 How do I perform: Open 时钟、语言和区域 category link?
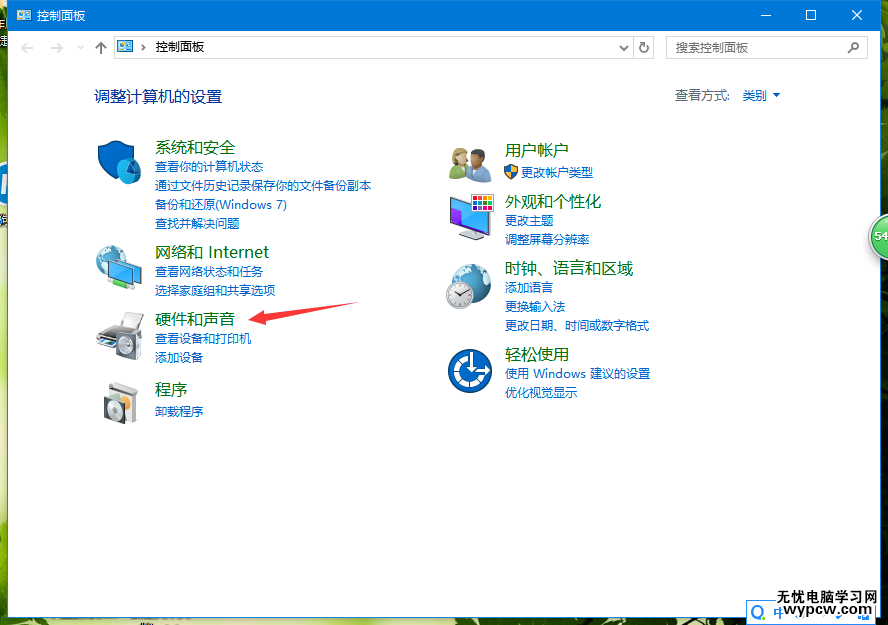pyautogui.click(x=569, y=268)
